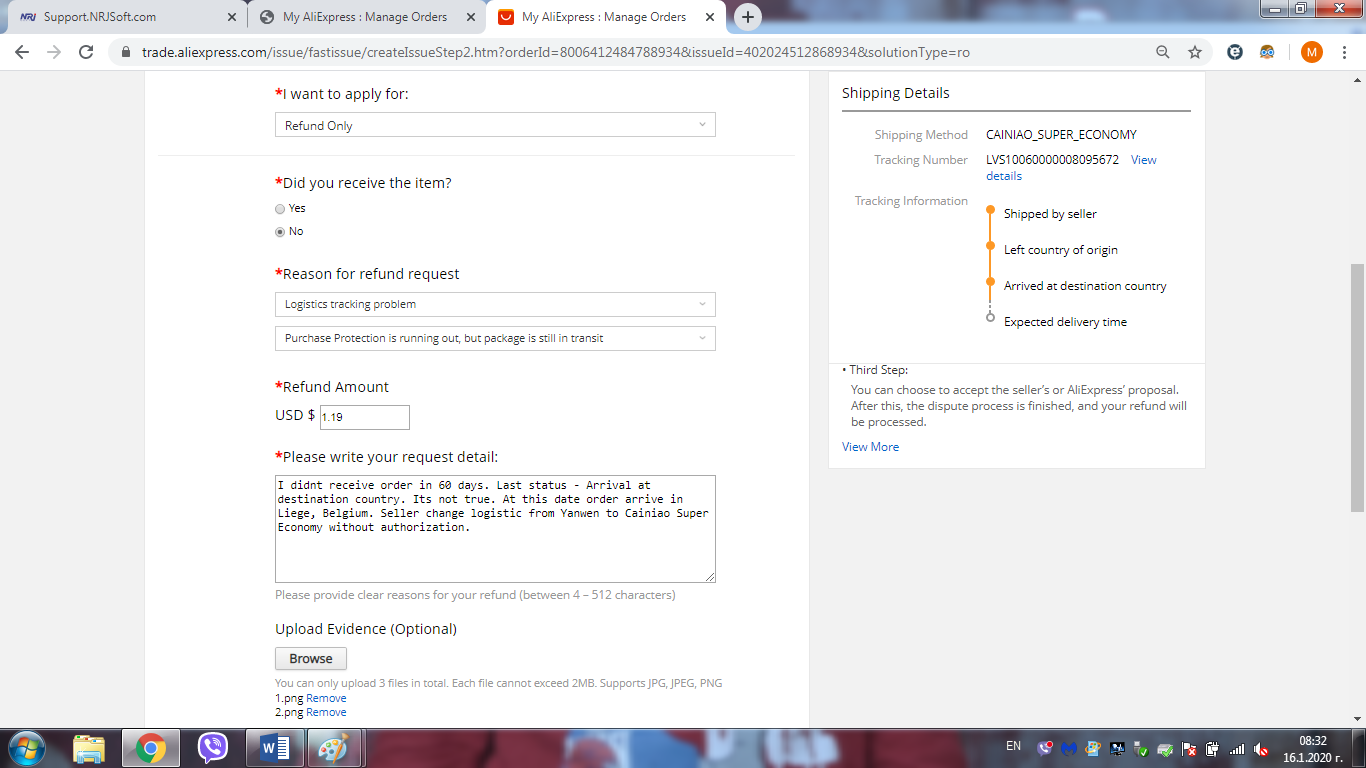Viewport: 1366px width, 768px height.
Task: Expand the Purchase Protection reason dropdown
Action: click(495, 338)
